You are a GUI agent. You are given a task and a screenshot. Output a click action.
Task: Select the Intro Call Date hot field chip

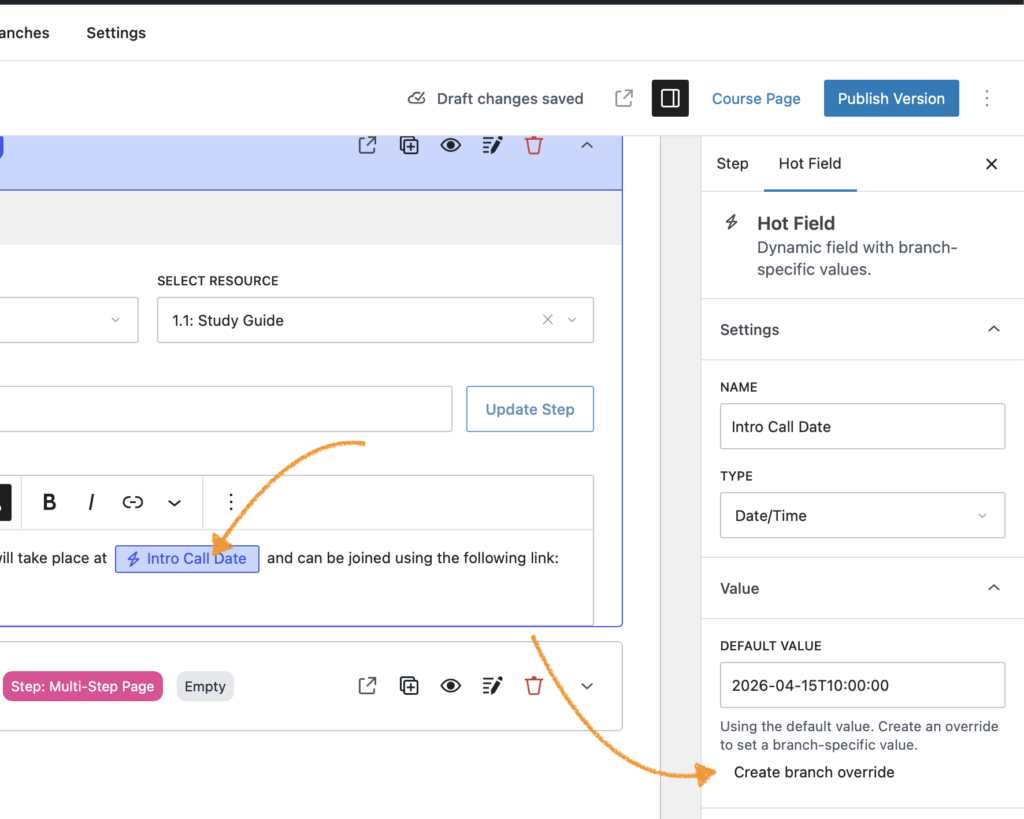187,559
